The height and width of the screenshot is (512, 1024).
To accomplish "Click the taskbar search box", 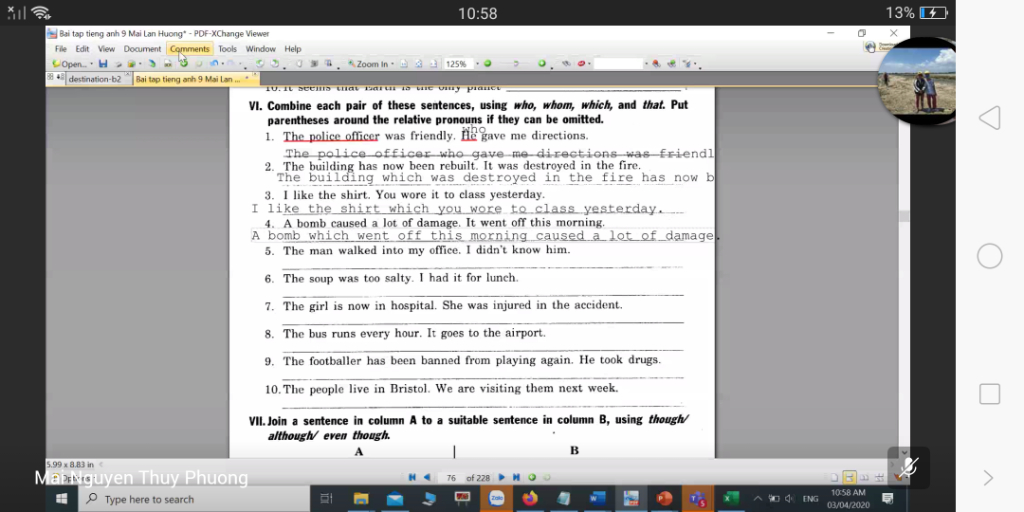I will click(195, 499).
